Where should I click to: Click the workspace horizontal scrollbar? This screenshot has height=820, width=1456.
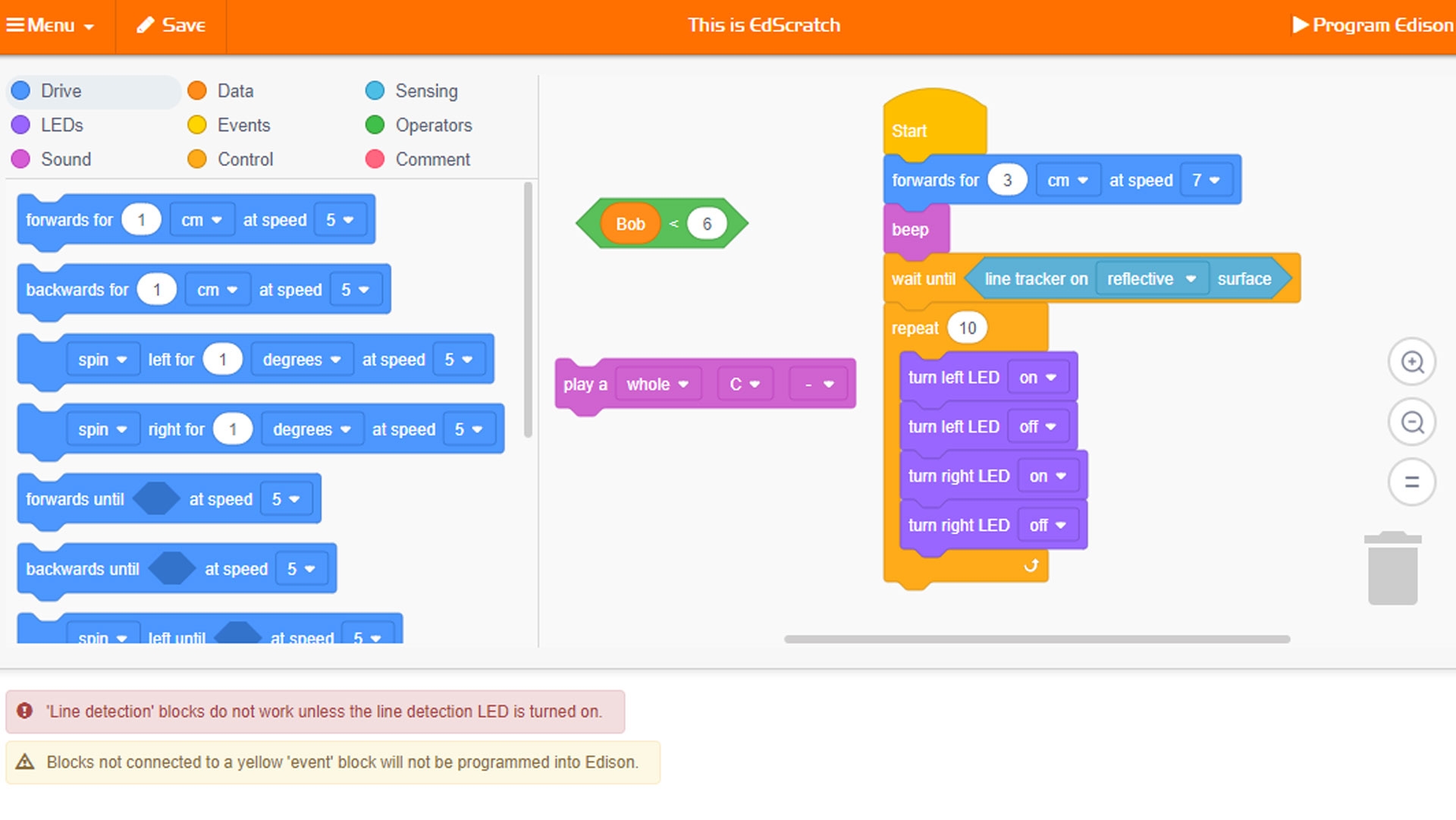click(x=1037, y=639)
